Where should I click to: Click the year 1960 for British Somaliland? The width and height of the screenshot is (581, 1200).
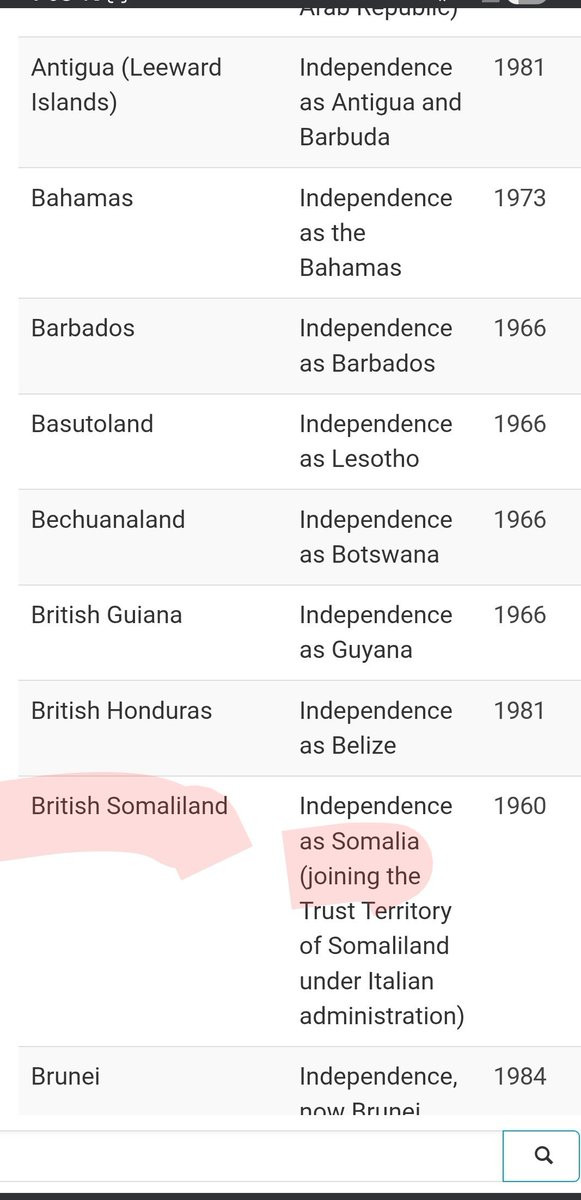(520, 806)
